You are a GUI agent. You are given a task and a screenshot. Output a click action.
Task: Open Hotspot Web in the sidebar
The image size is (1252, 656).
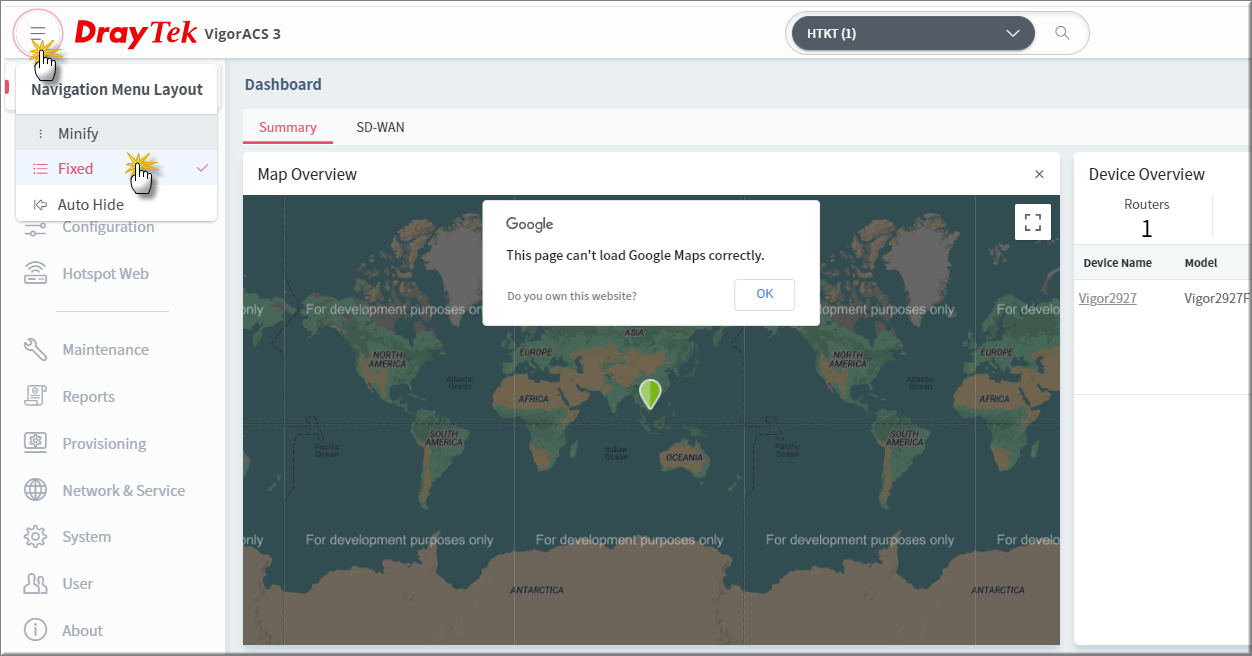pos(105,273)
